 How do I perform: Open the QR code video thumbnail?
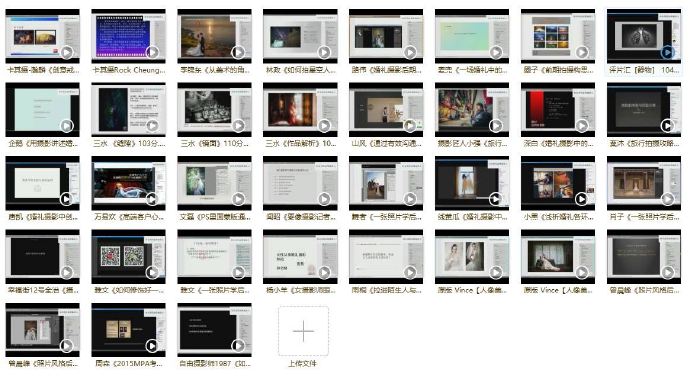coord(128,256)
